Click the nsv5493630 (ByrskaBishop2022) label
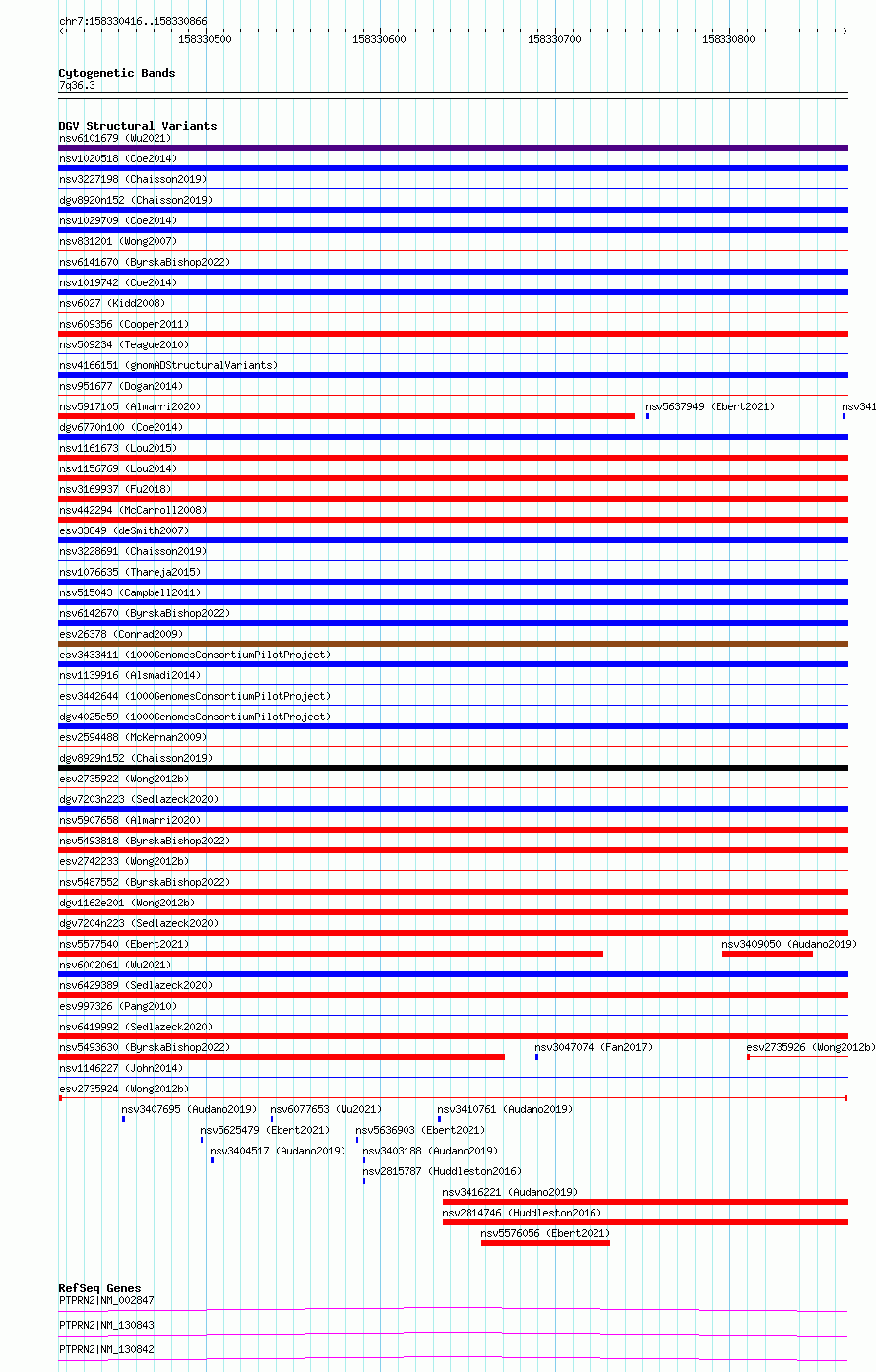876x1372 pixels. 145,1047
